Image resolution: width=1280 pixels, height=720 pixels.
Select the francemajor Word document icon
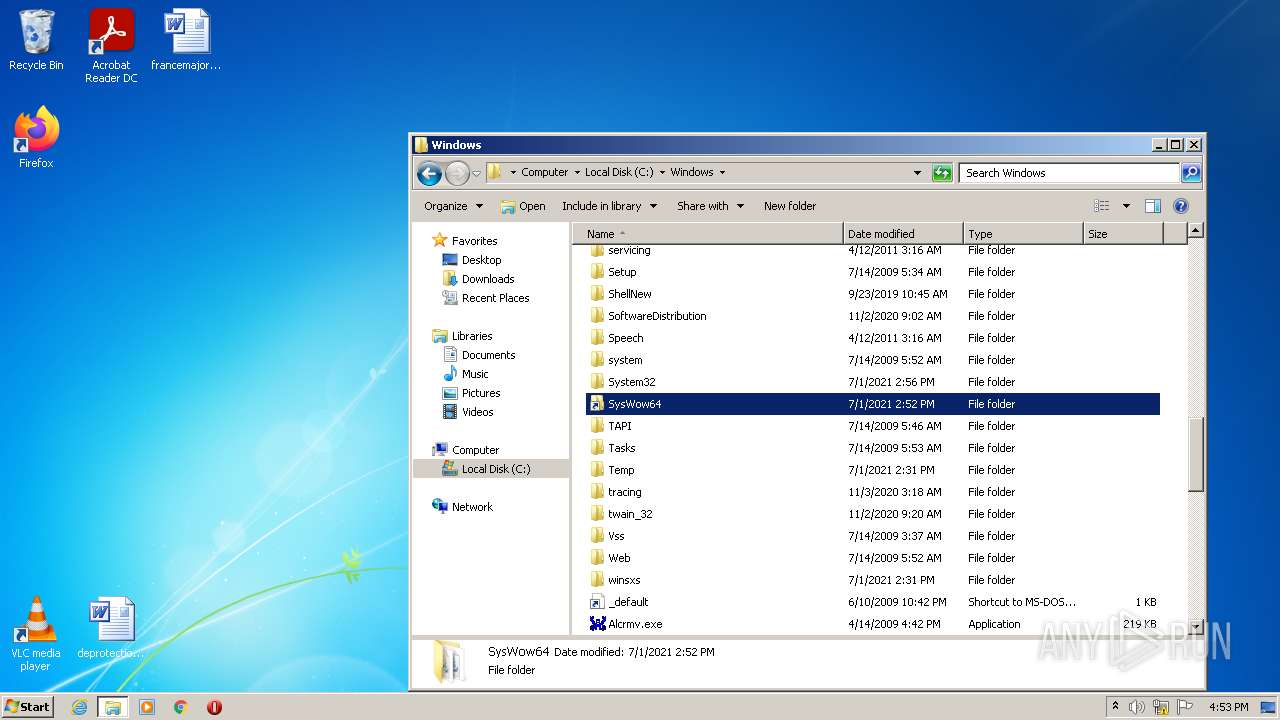point(186,40)
